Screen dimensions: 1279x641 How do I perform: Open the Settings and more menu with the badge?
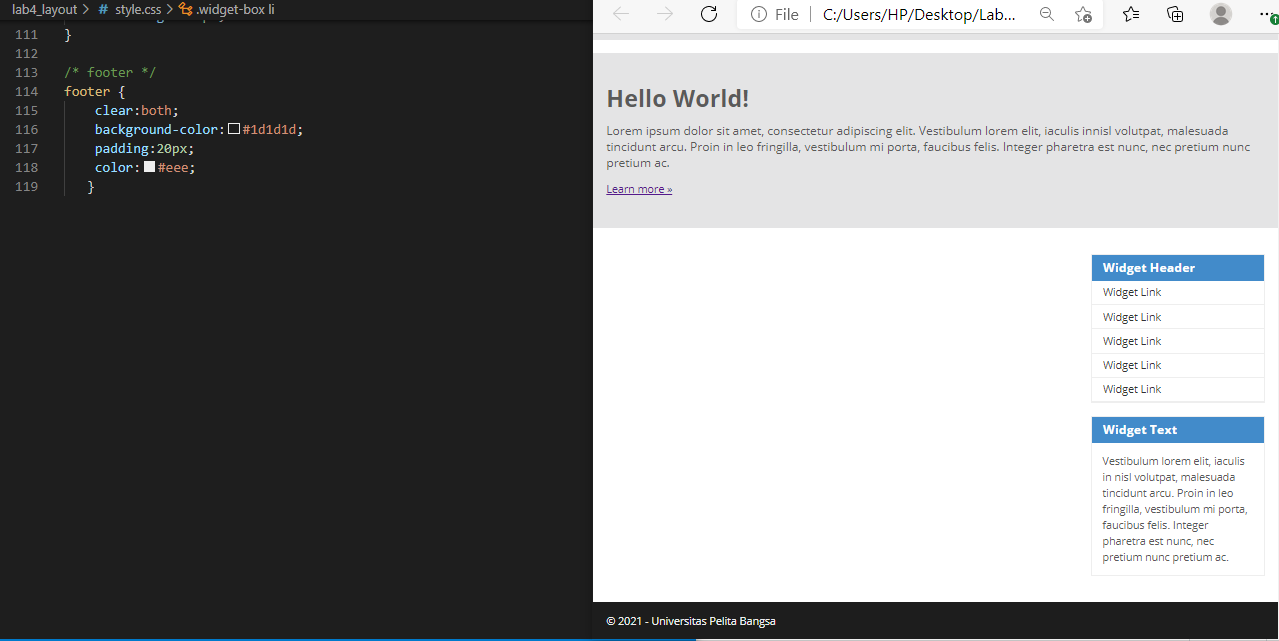(1268, 15)
